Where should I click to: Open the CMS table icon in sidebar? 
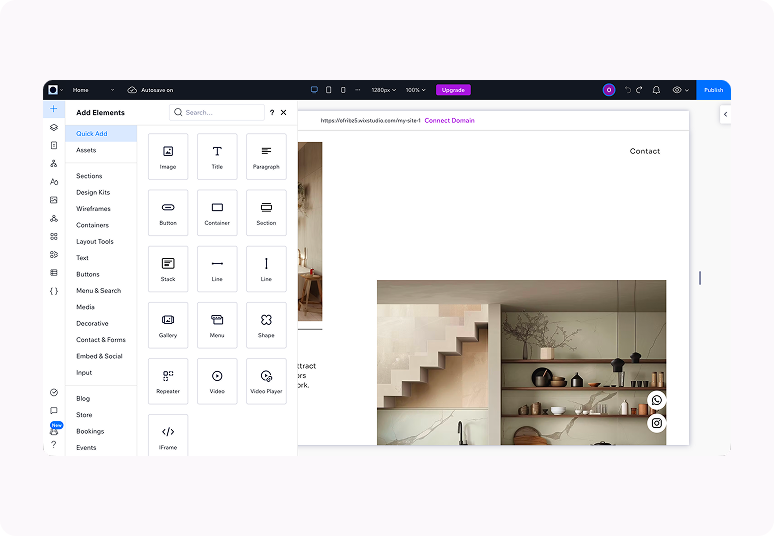[x=54, y=272]
